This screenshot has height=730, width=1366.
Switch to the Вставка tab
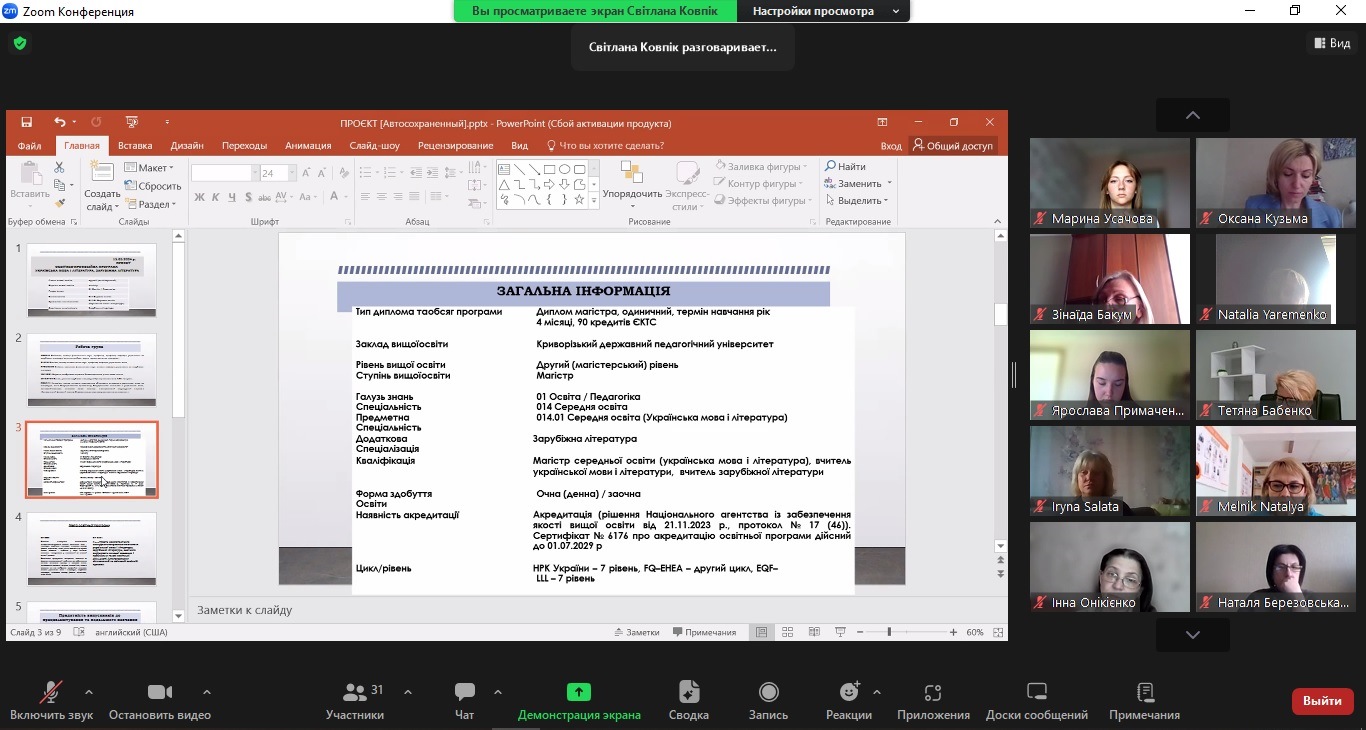pos(135,146)
